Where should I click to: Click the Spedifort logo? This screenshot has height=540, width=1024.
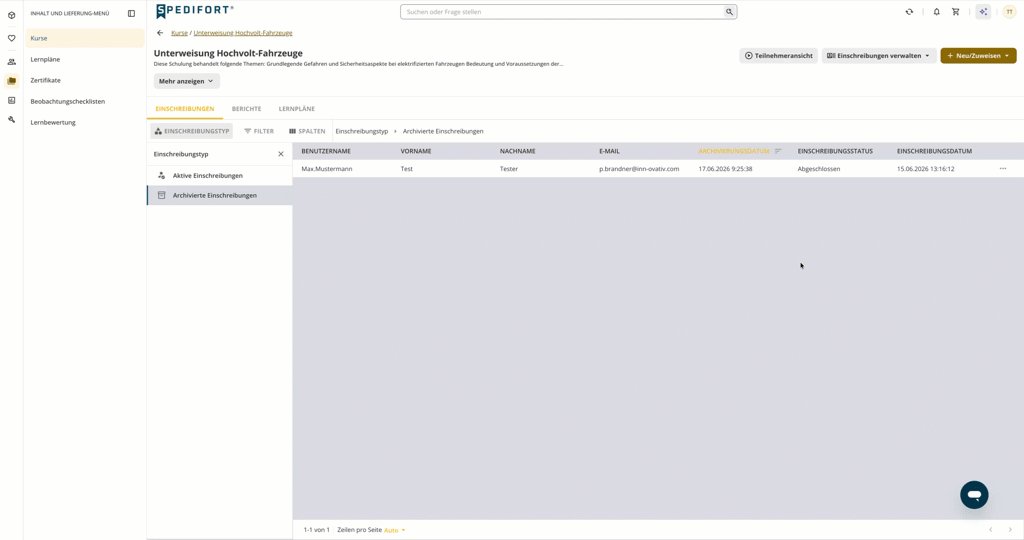195,11
